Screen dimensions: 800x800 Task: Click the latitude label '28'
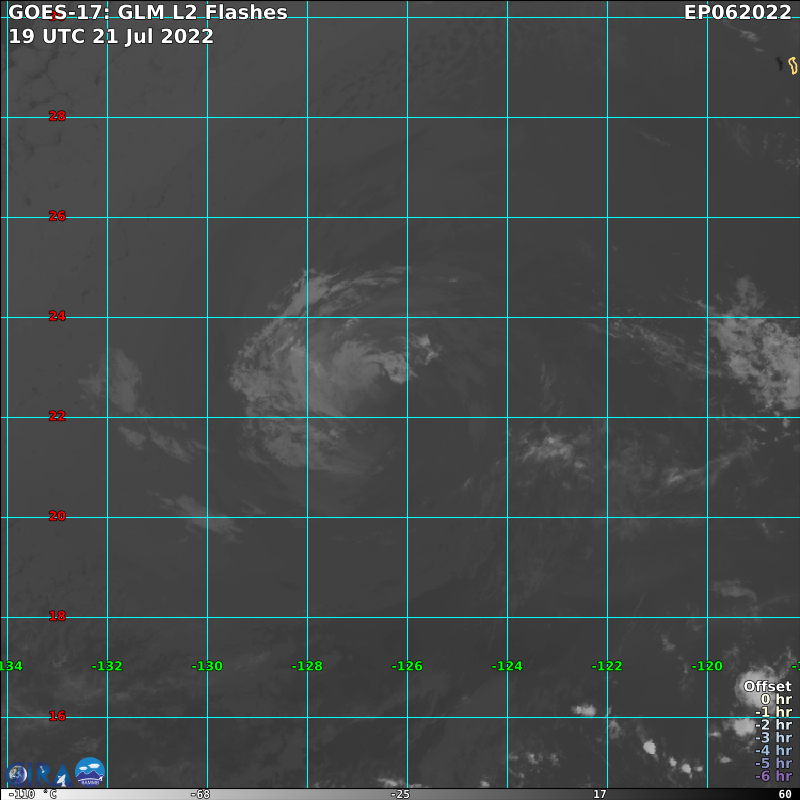(x=57, y=116)
